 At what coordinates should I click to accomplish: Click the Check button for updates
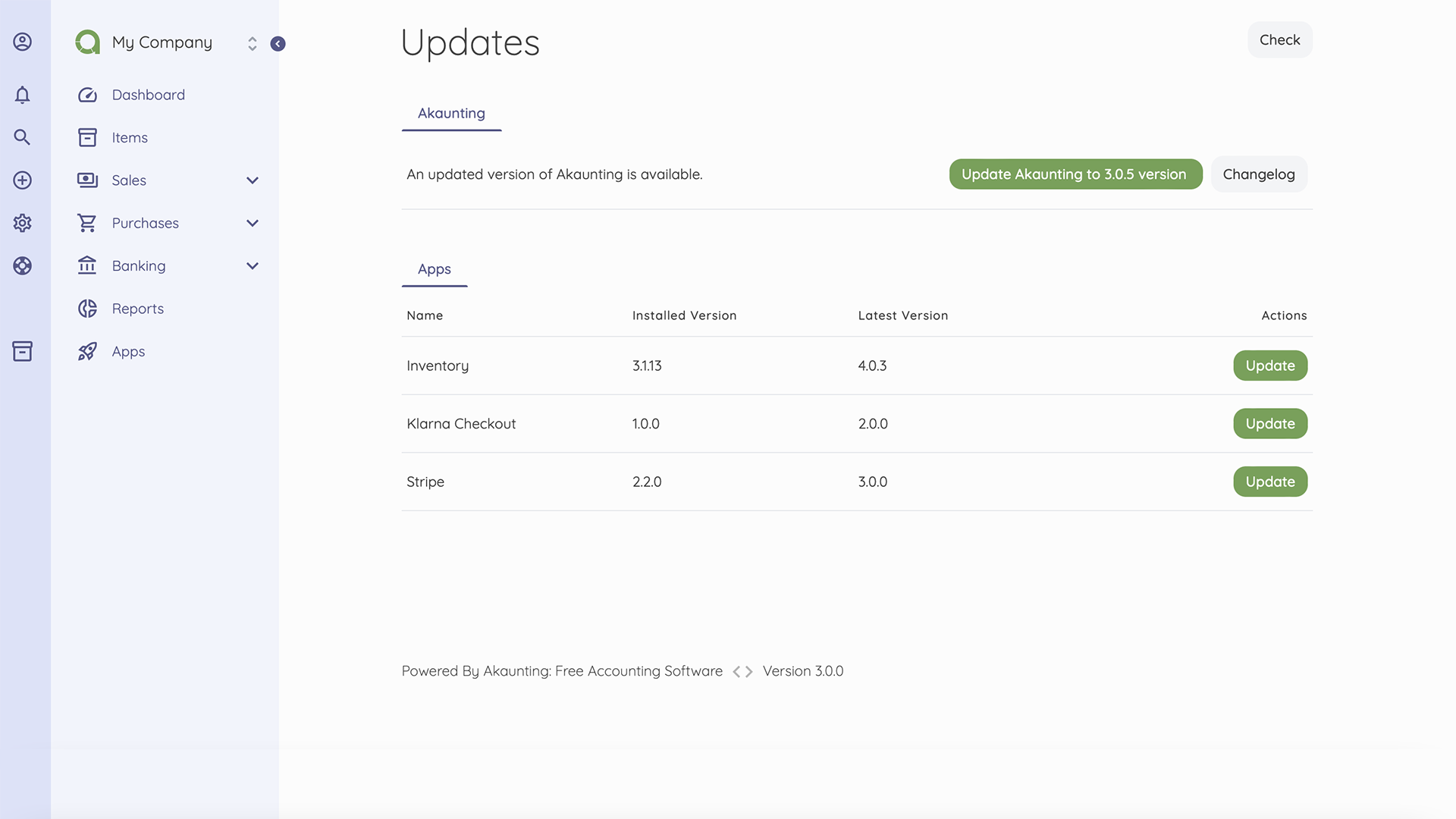(1279, 39)
